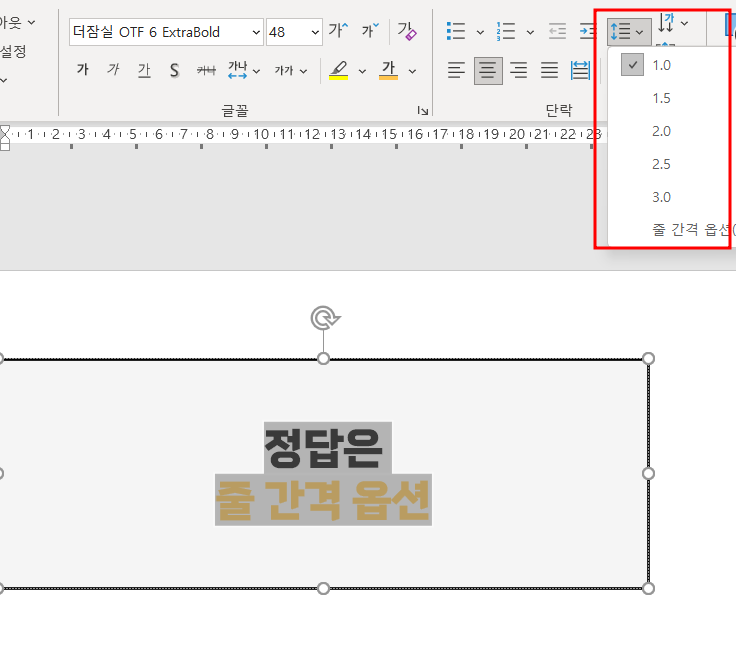Expand character spacing dropdown arrow
The height and width of the screenshot is (653, 736).
(256, 71)
